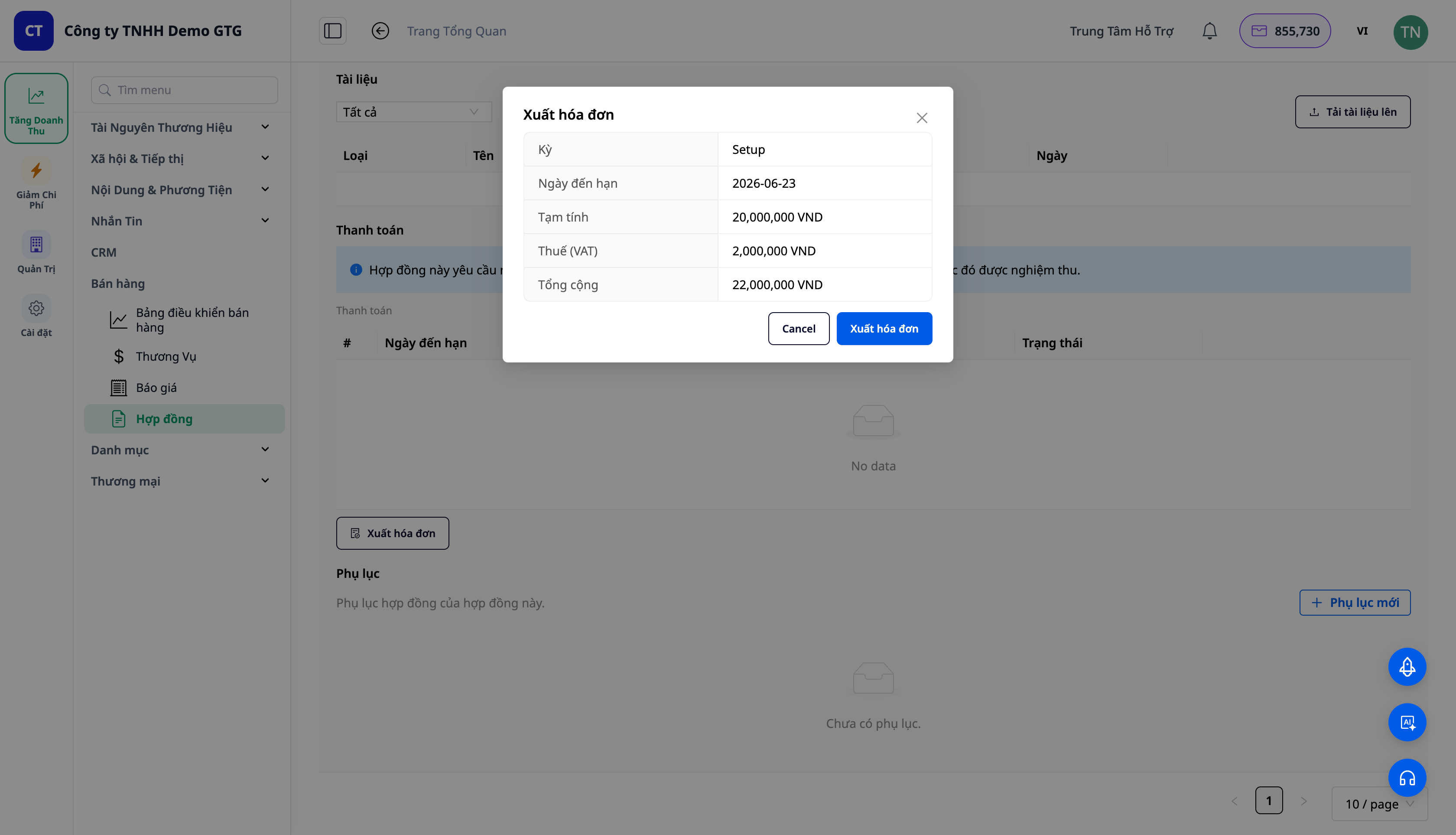Go to pagination page 1
The image size is (1456, 835).
point(1268,801)
